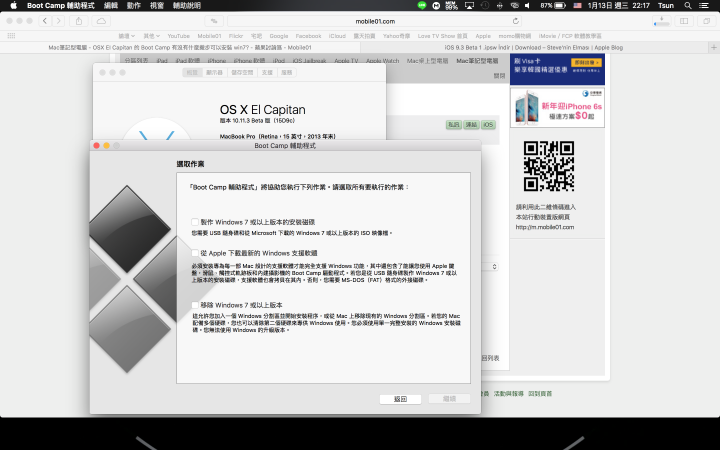Check remove Windows 7 or later option
Screen dimensions: 720x450
[x=195, y=305]
